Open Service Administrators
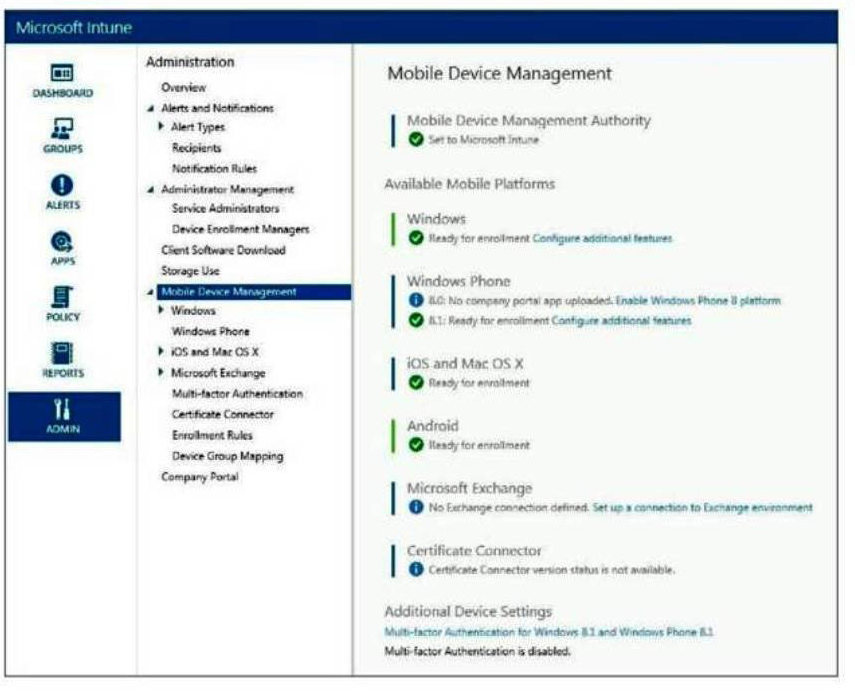855x696 pixels. (x=225, y=208)
